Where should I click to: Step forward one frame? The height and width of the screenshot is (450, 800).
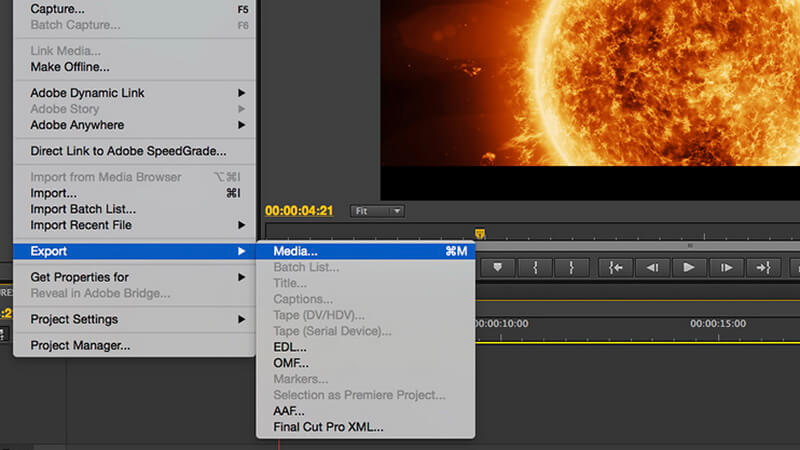point(726,267)
